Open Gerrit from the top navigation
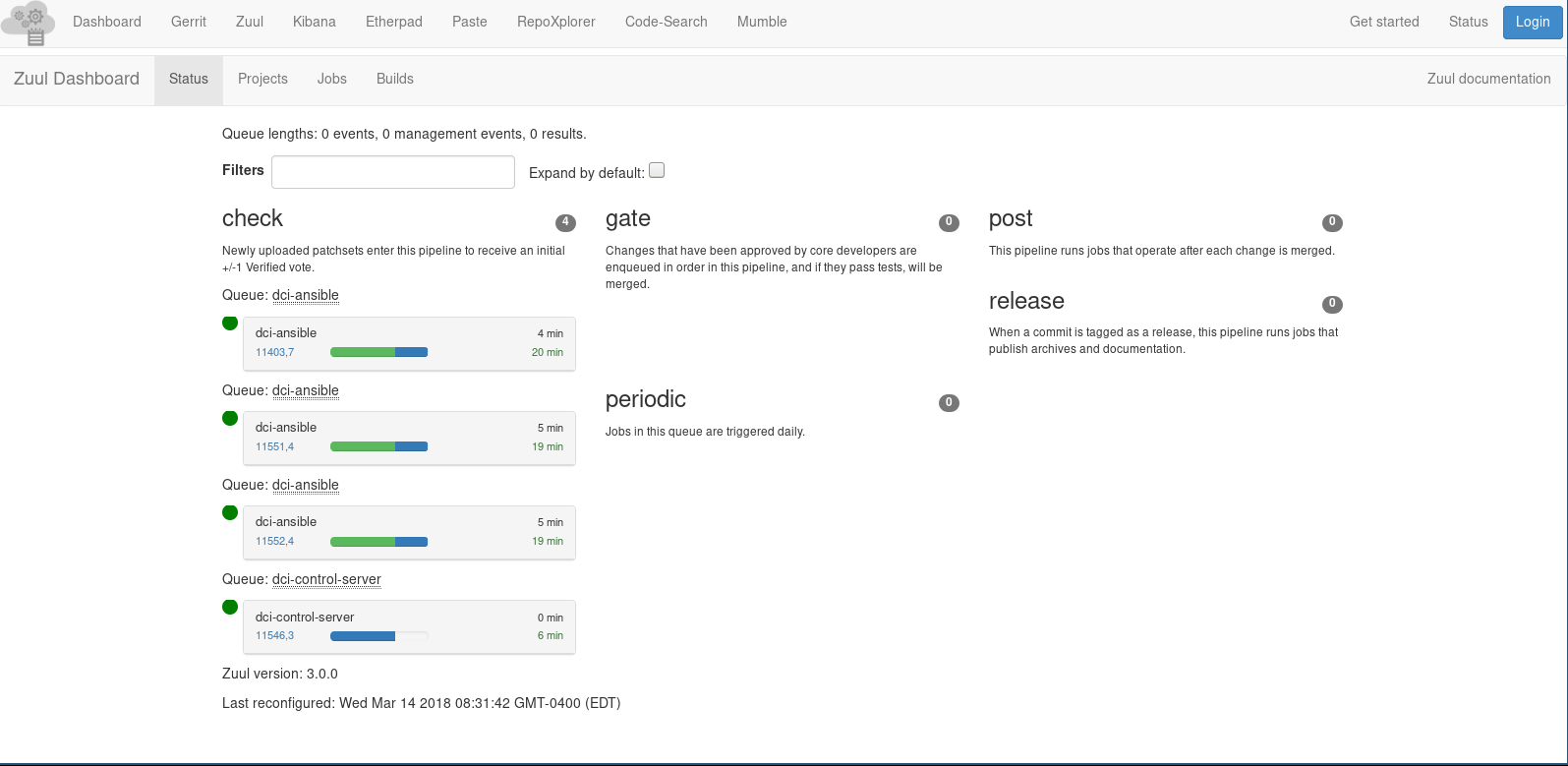 (x=189, y=22)
